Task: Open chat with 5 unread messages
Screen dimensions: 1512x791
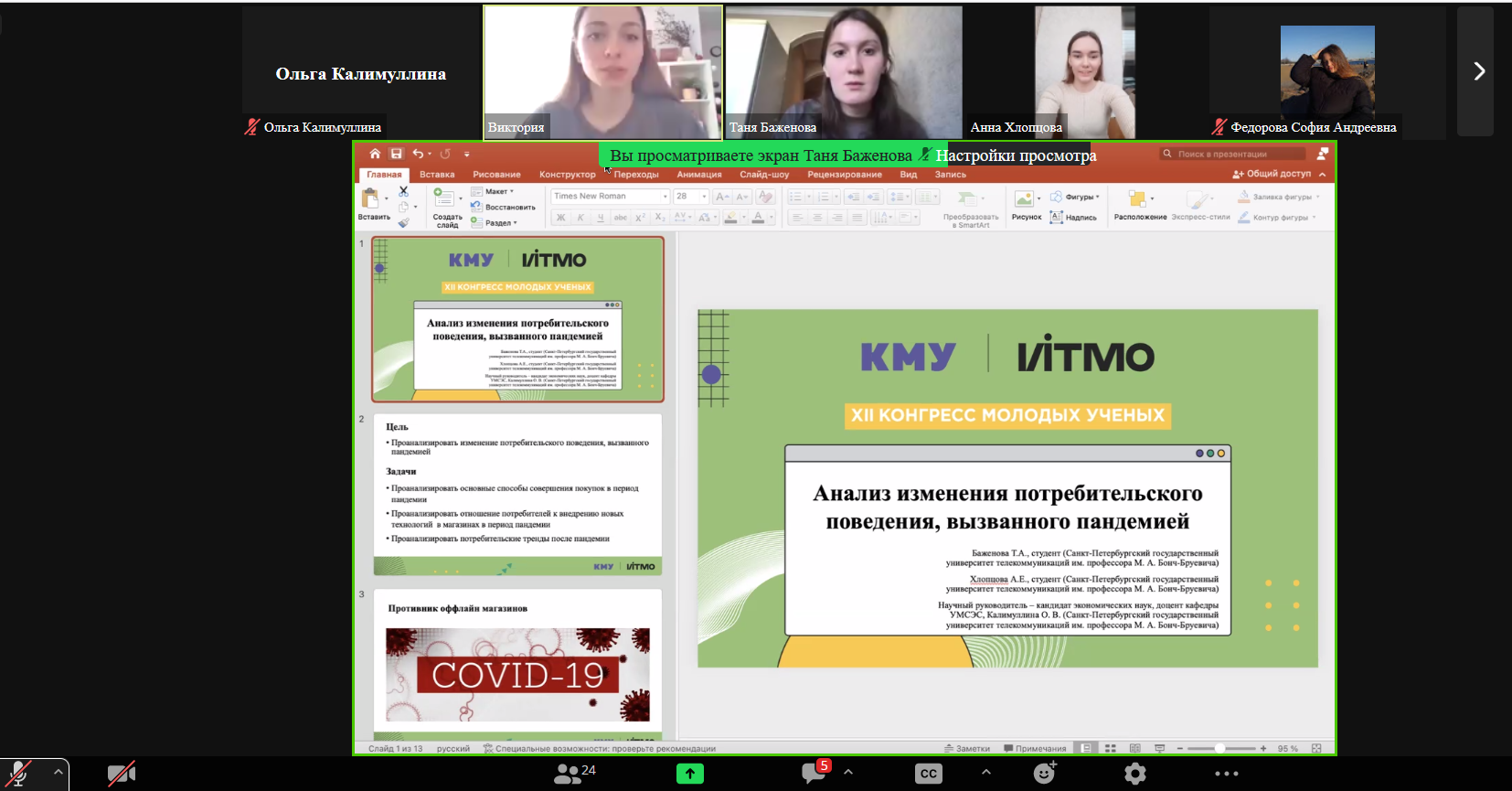Action: click(815, 773)
